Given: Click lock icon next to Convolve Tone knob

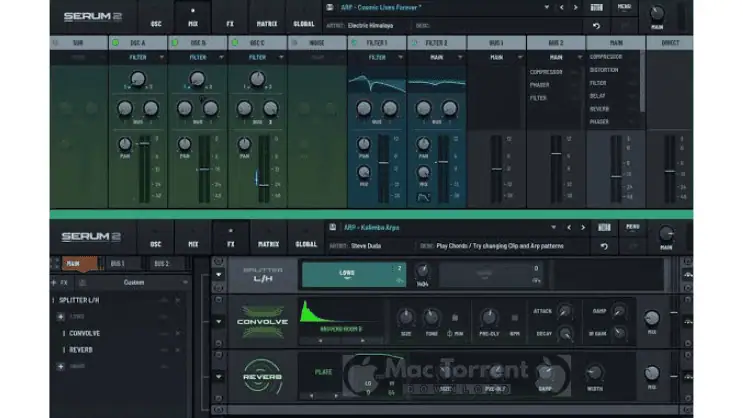Looking at the screenshot, I should pyautogui.click(x=455, y=318).
